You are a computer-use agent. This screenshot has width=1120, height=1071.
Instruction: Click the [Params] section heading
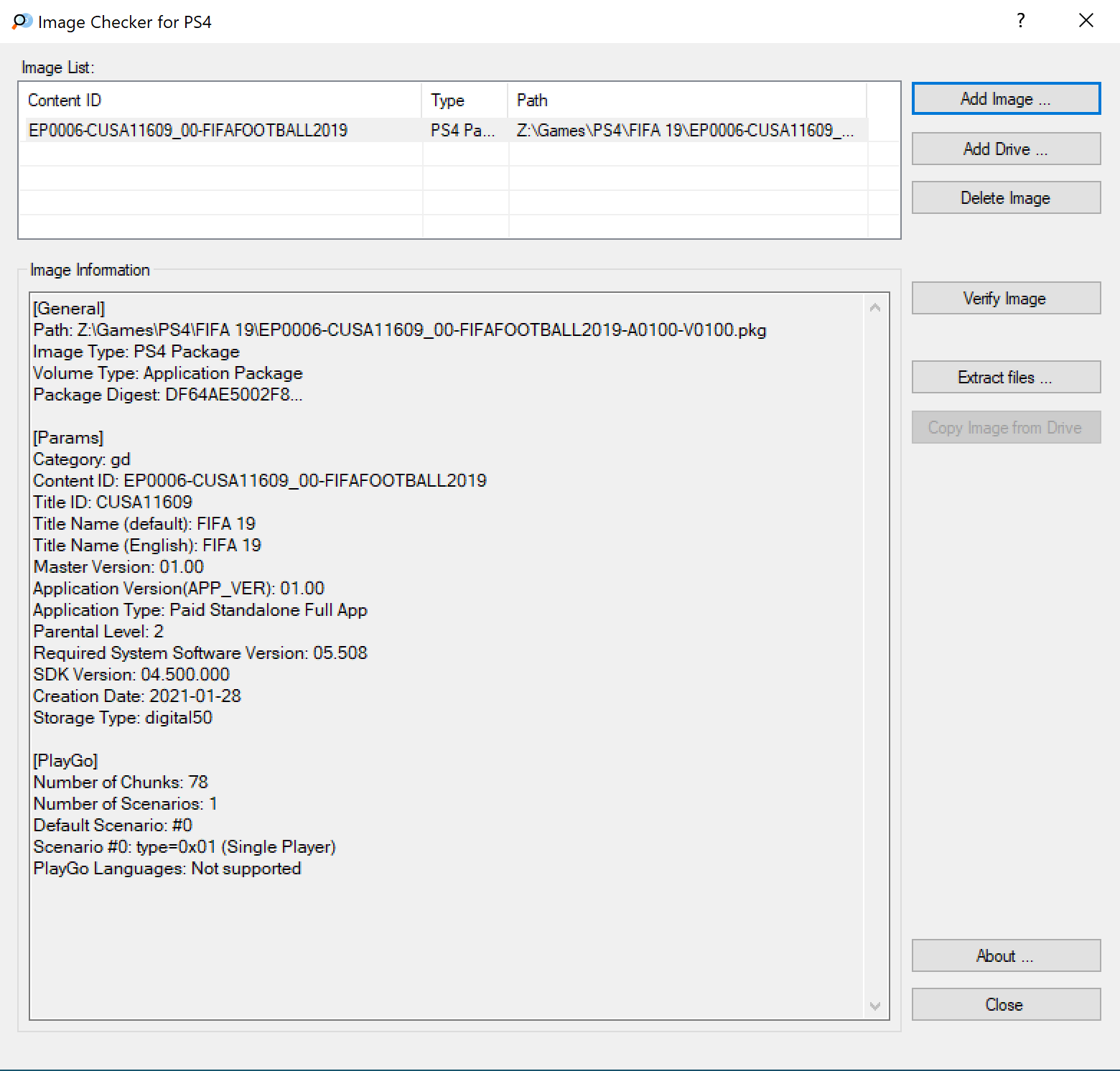coord(68,438)
